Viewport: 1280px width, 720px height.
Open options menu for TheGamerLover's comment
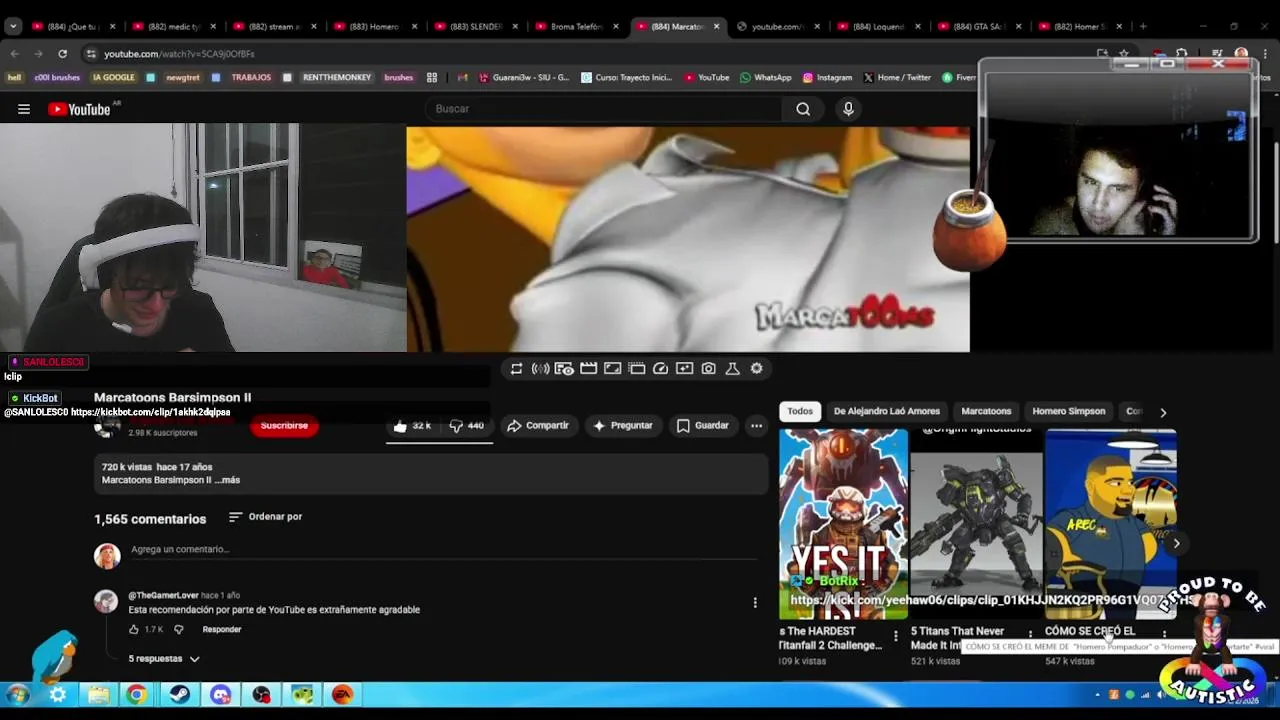point(755,602)
